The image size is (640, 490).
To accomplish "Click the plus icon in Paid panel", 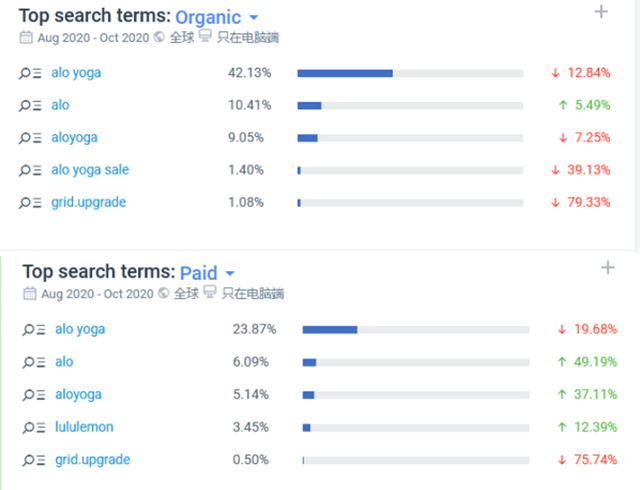I will pos(607,268).
